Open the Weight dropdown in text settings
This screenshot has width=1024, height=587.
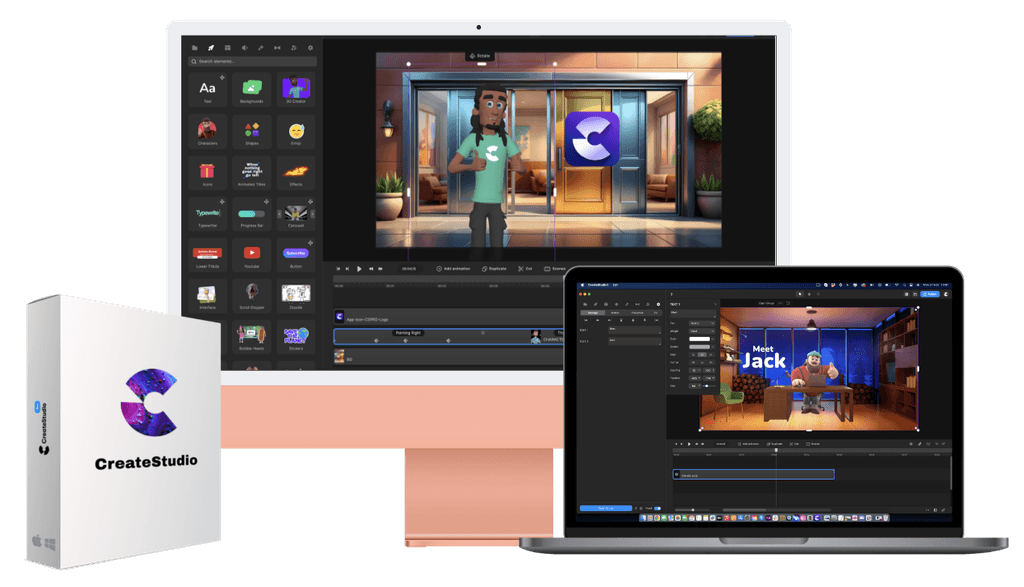point(699,332)
